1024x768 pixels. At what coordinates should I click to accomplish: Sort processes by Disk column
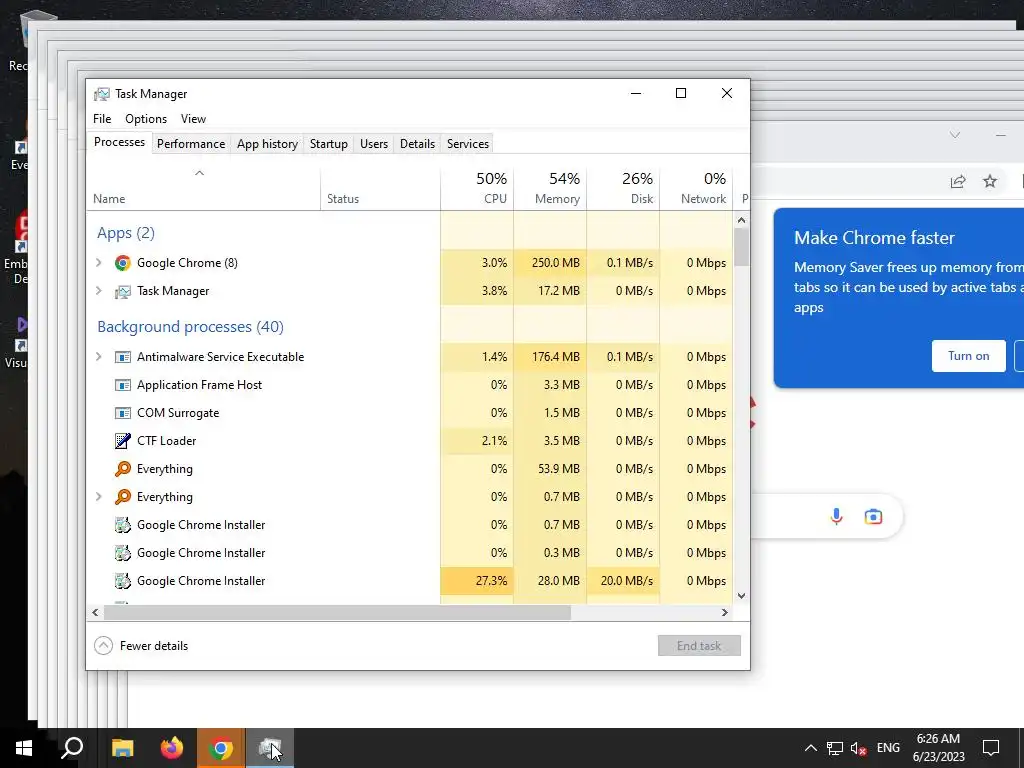click(x=624, y=188)
